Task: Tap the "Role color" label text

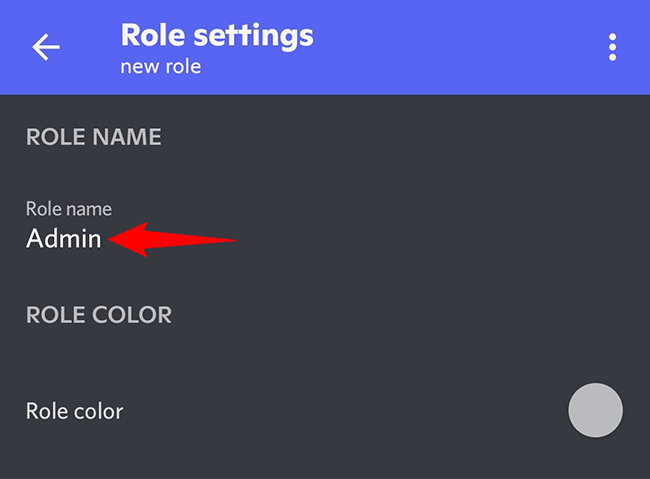Action: (75, 411)
